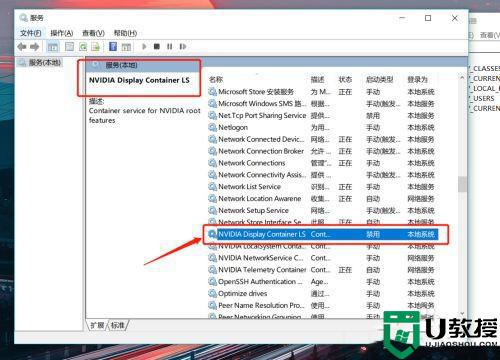500x360 pixels.
Task: Click the Refresh toolbar icon
Action: 83,47
